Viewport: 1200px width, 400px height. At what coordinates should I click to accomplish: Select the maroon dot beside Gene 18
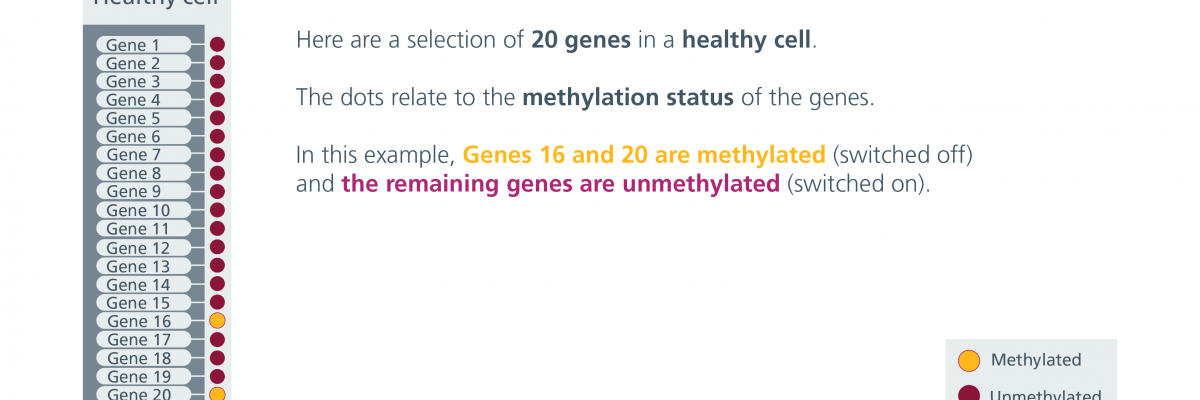pos(217,358)
